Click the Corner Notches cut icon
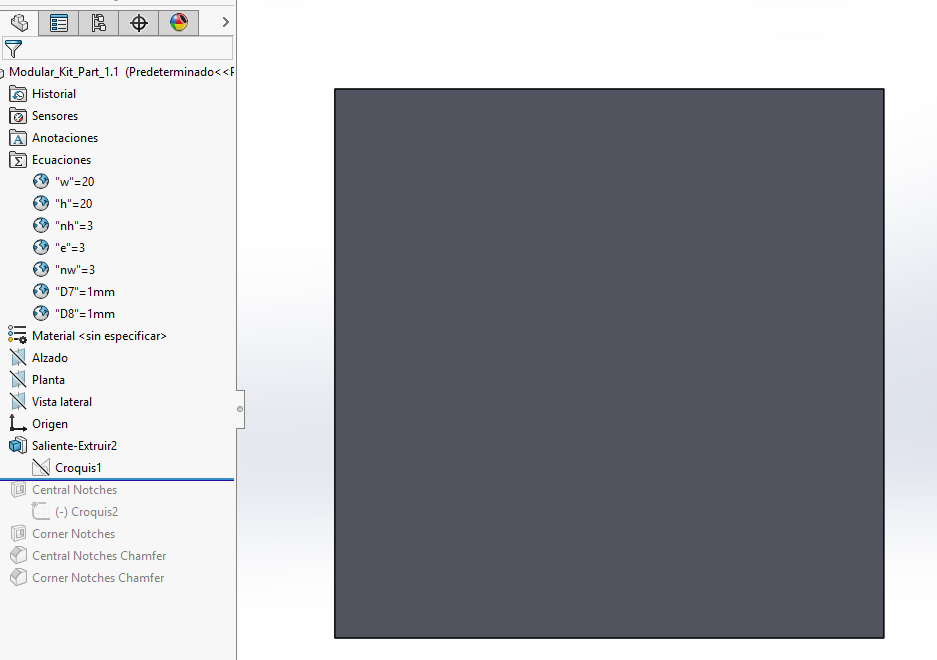Image resolution: width=937 pixels, height=660 pixels. click(x=18, y=533)
